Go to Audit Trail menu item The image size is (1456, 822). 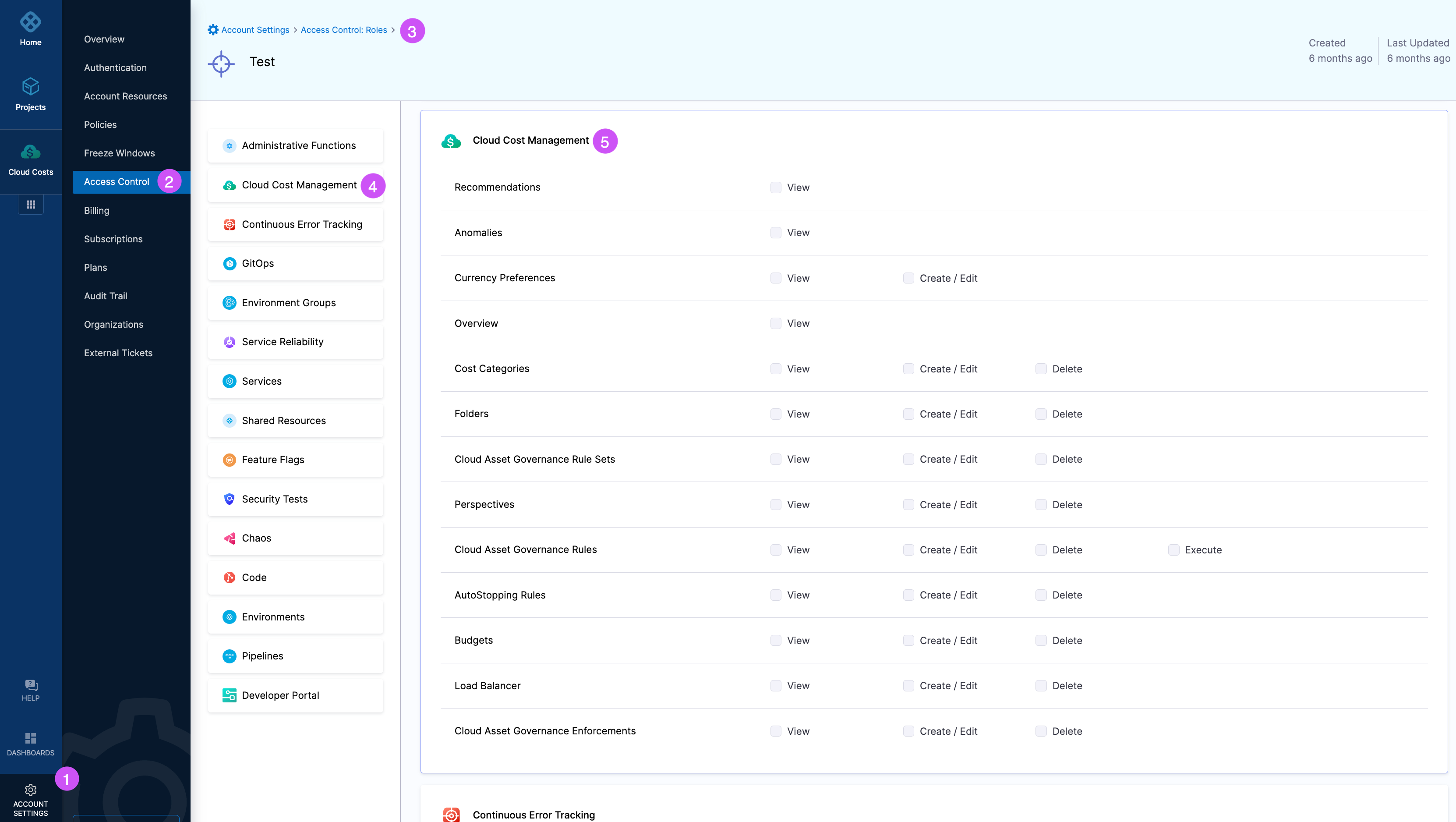point(106,296)
